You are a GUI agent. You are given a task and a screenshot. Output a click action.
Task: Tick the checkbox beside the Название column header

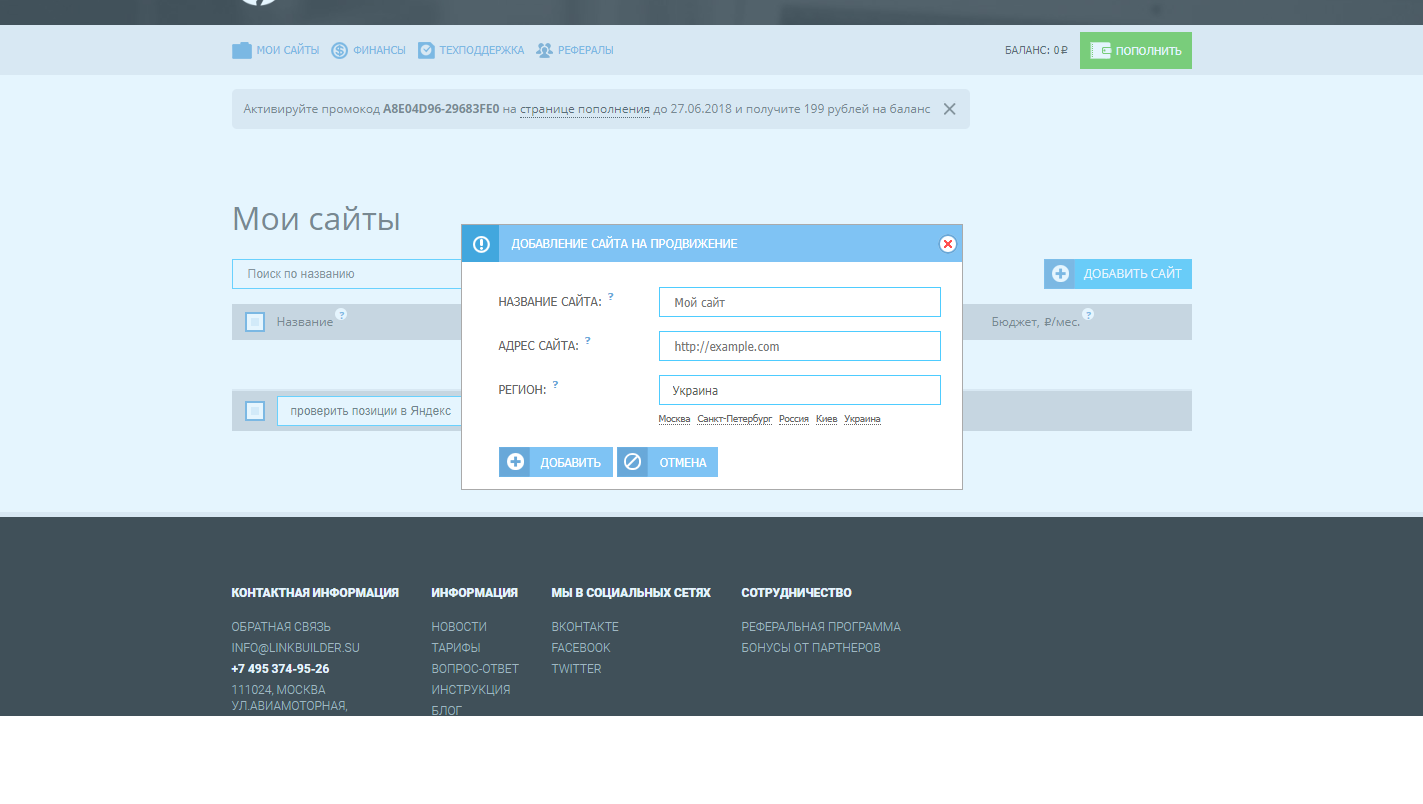point(255,322)
